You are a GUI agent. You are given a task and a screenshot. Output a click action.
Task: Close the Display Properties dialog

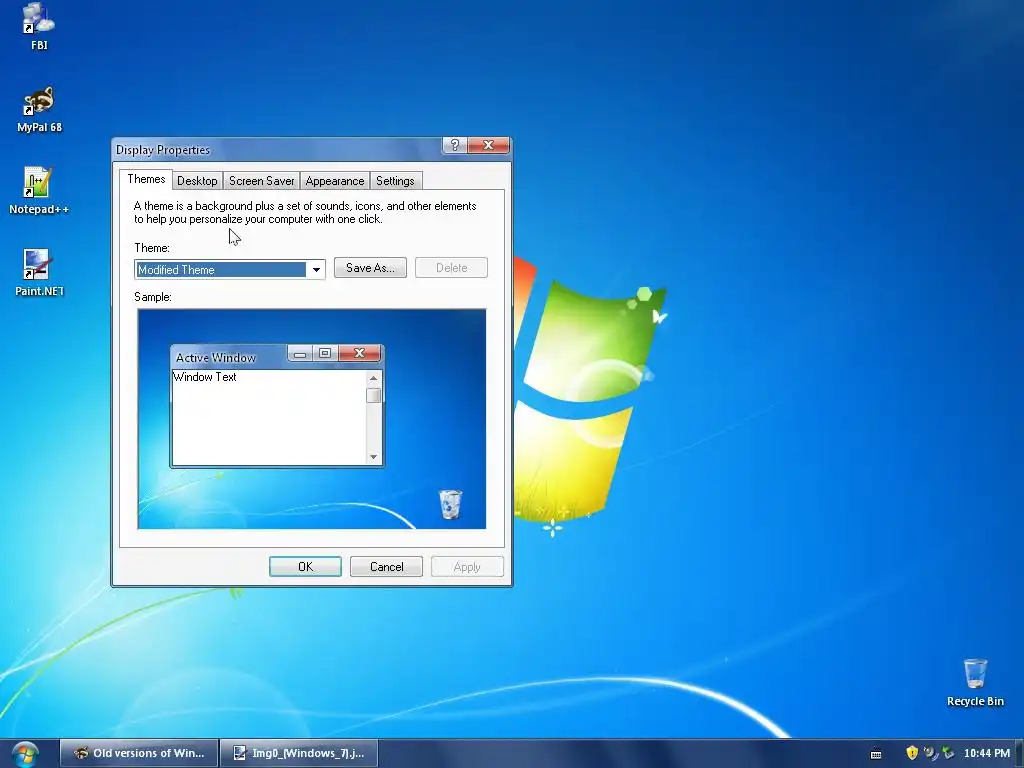point(488,145)
